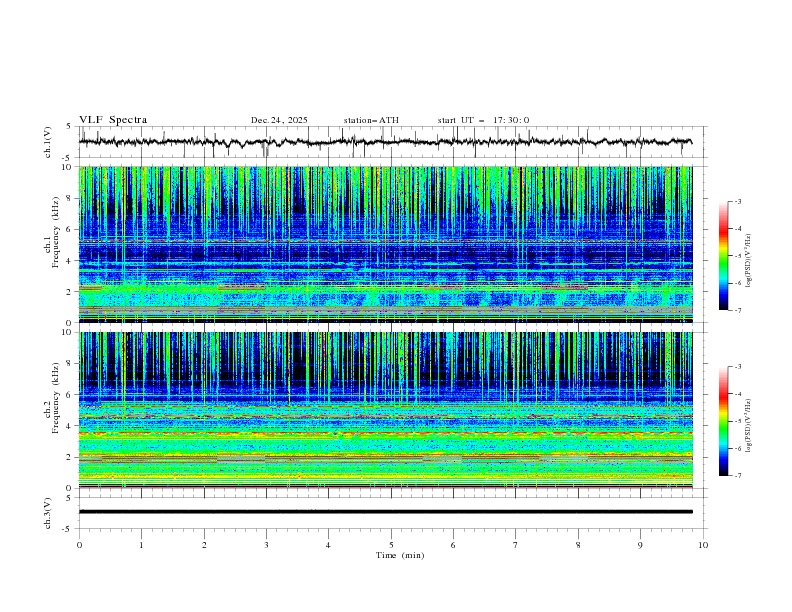Click the ch.1 colorbar legend
Viewport: 792px width, 612px height.
click(x=723, y=256)
